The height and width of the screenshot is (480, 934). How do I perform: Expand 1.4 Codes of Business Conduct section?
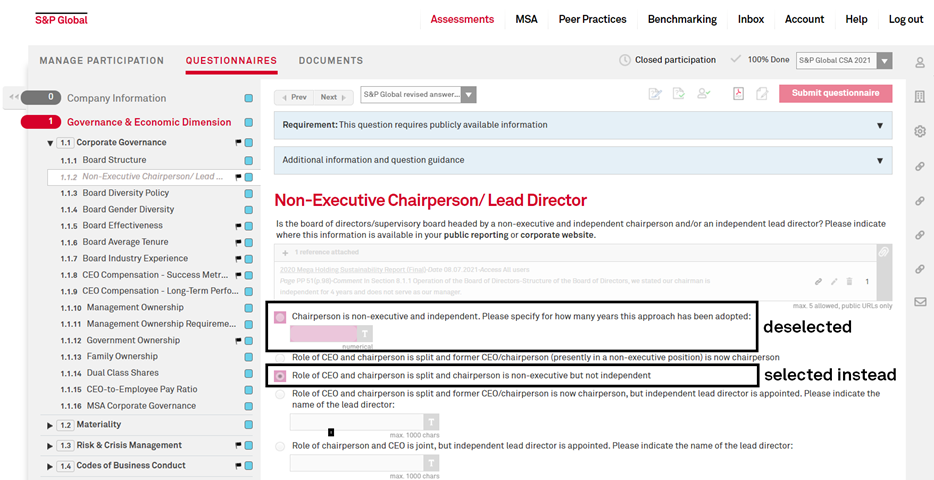[50, 466]
